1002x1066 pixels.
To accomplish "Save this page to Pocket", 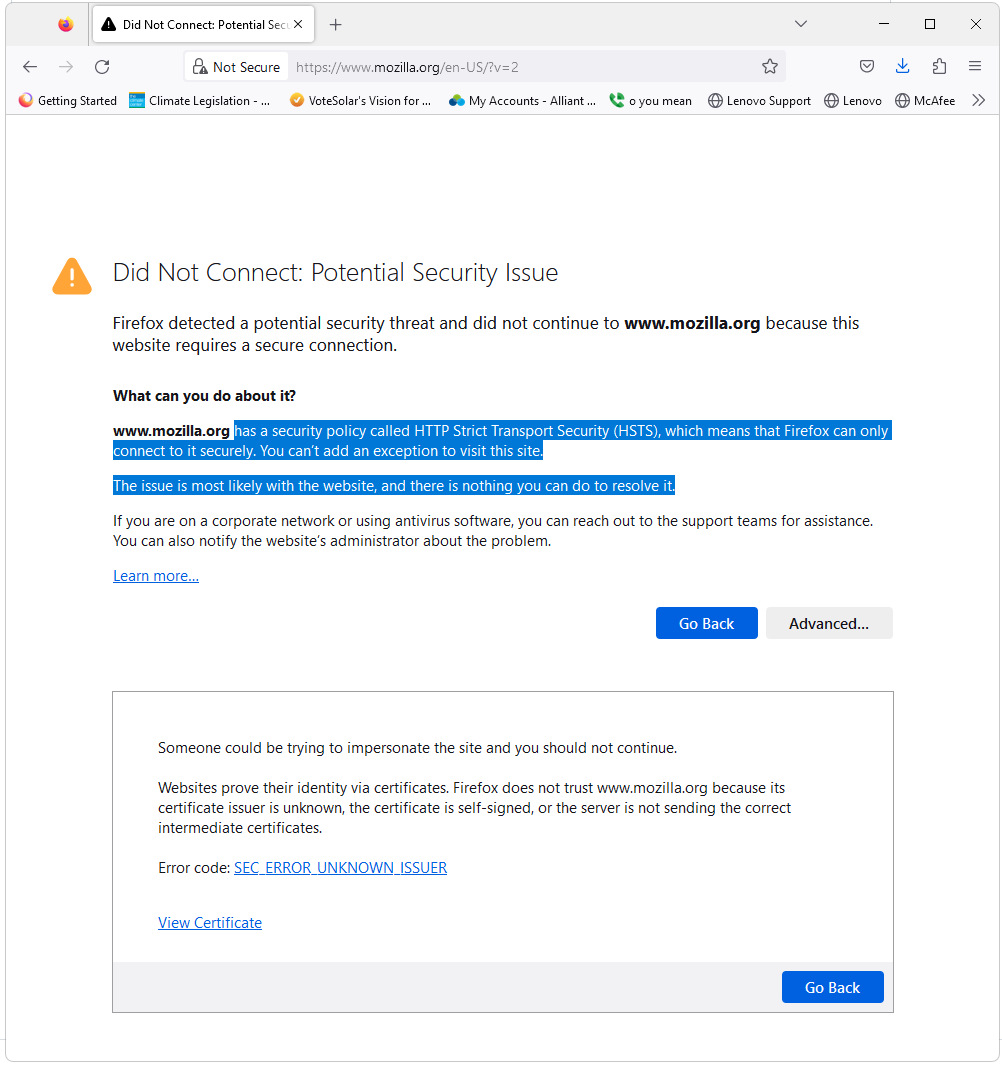I will point(866,66).
